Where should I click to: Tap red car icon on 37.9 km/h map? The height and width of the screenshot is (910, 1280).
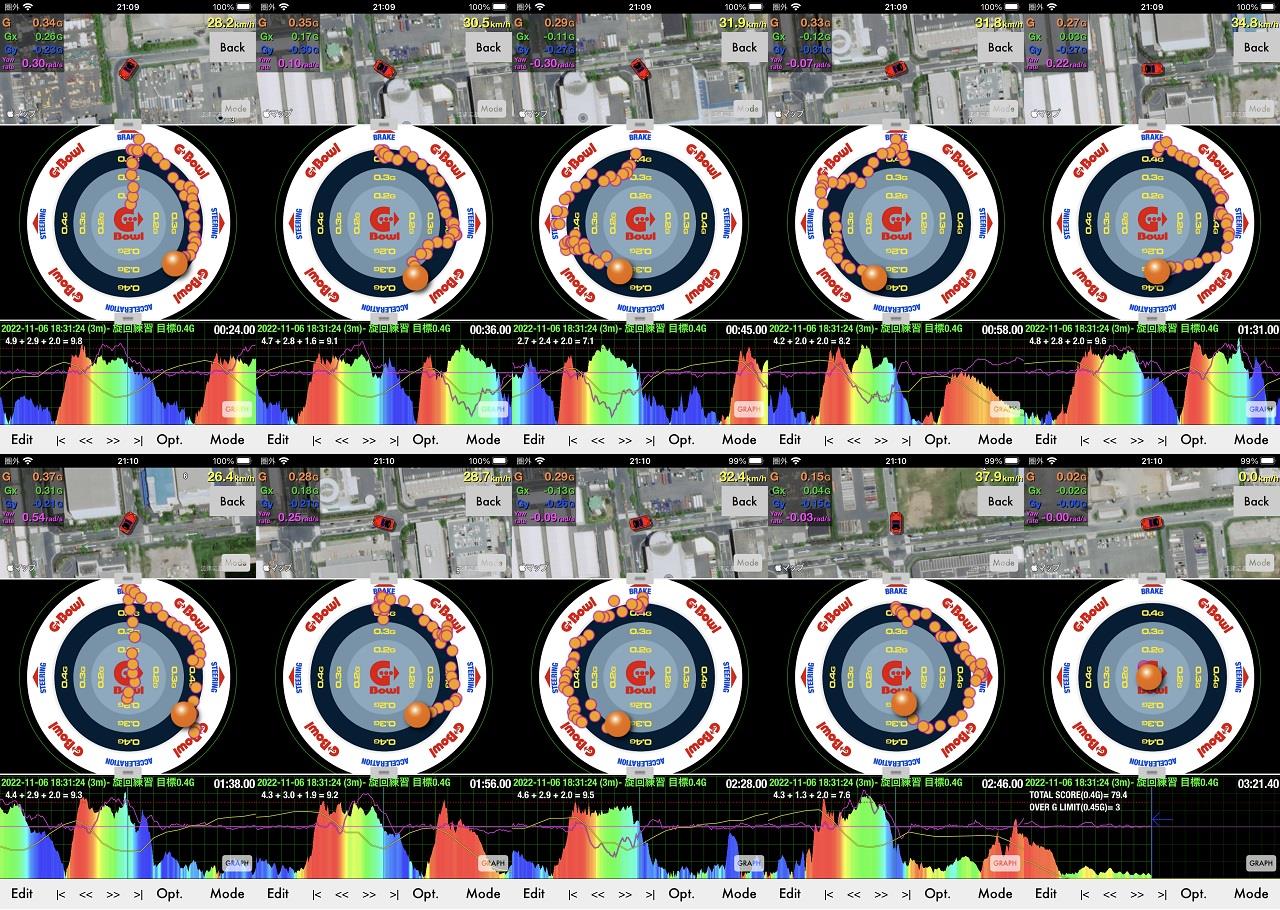[x=896, y=523]
